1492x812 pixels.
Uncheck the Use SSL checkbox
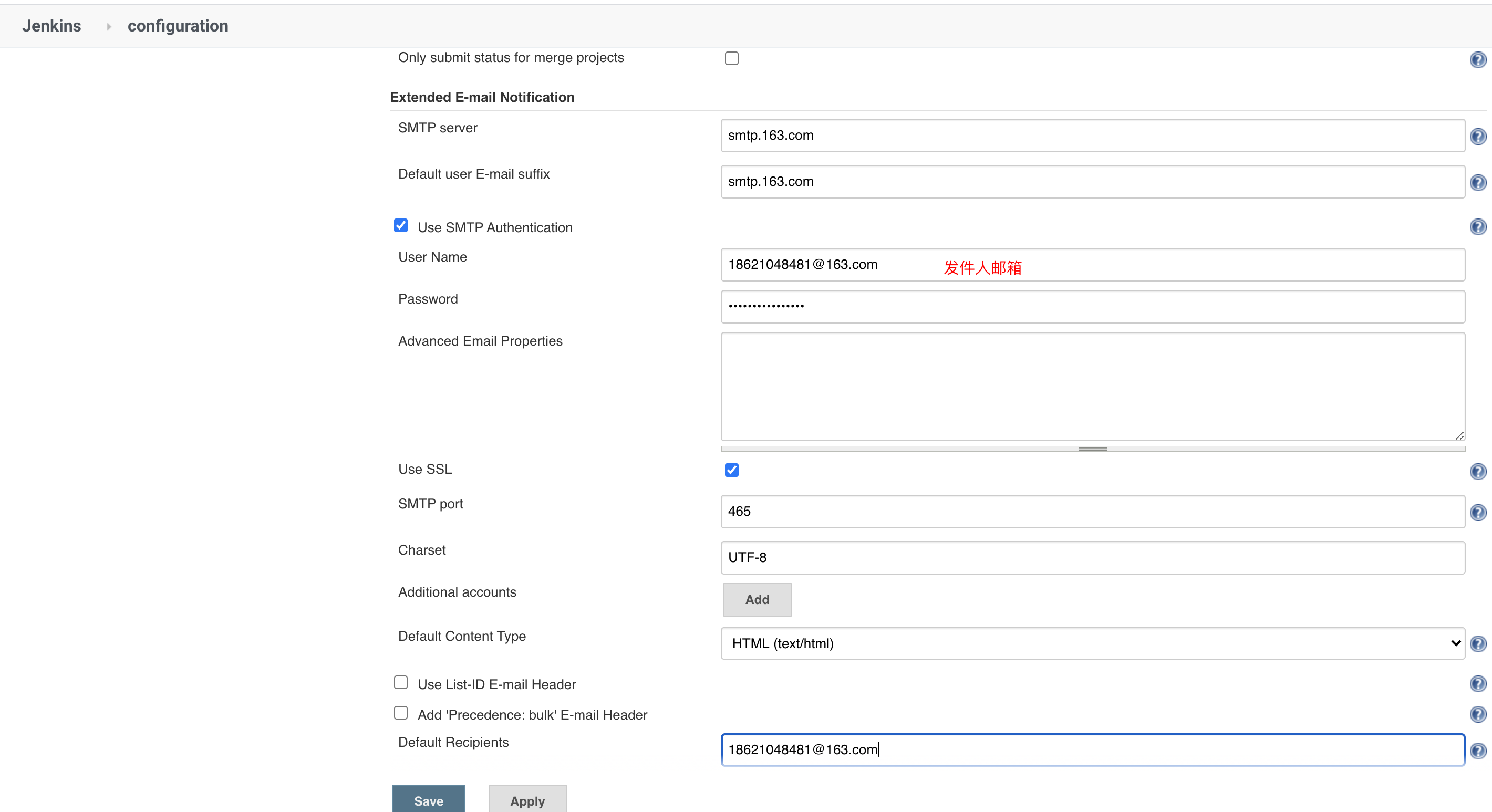point(731,470)
